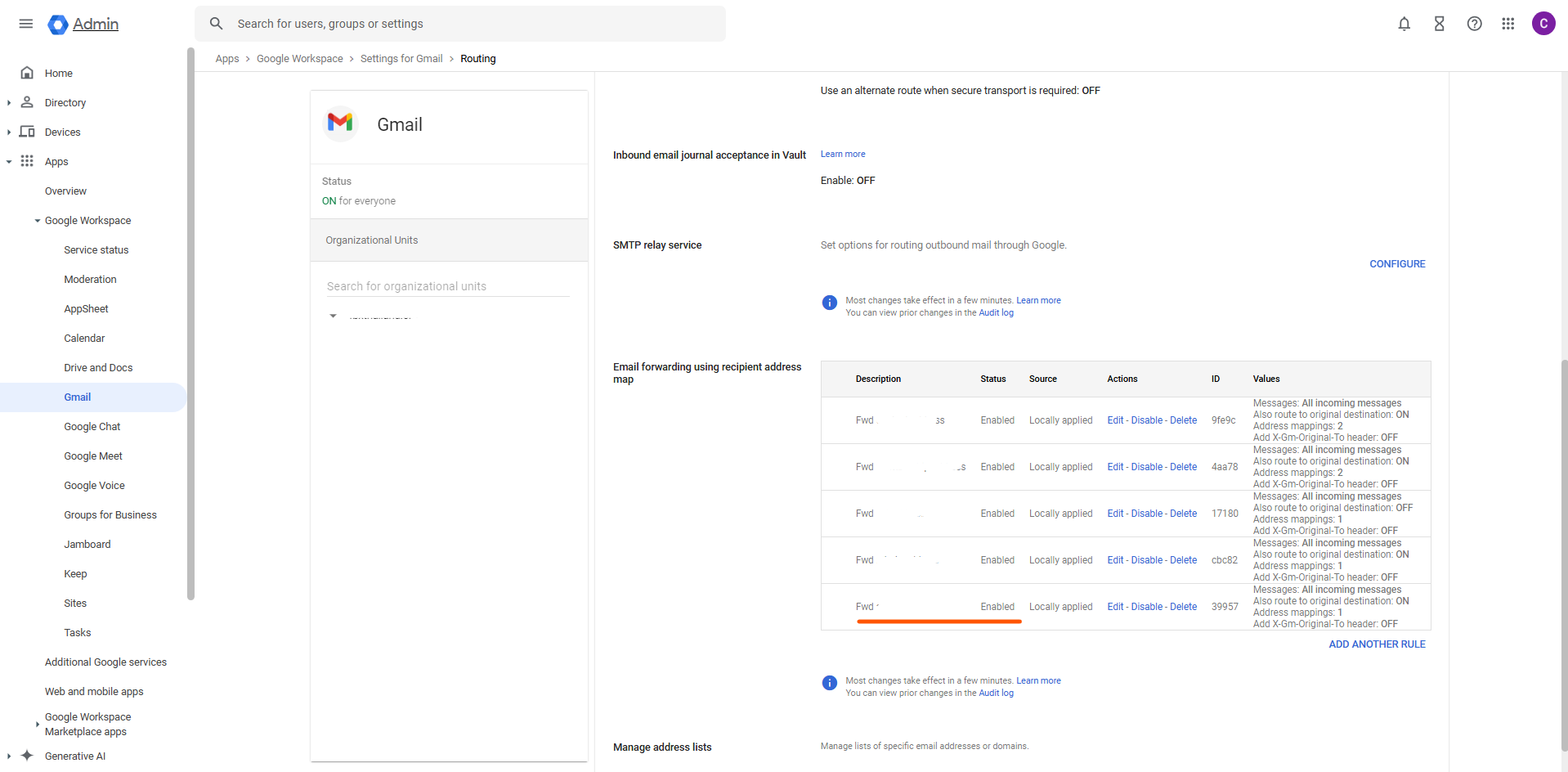
Task: Open the help question mark icon
Action: [x=1475, y=24]
